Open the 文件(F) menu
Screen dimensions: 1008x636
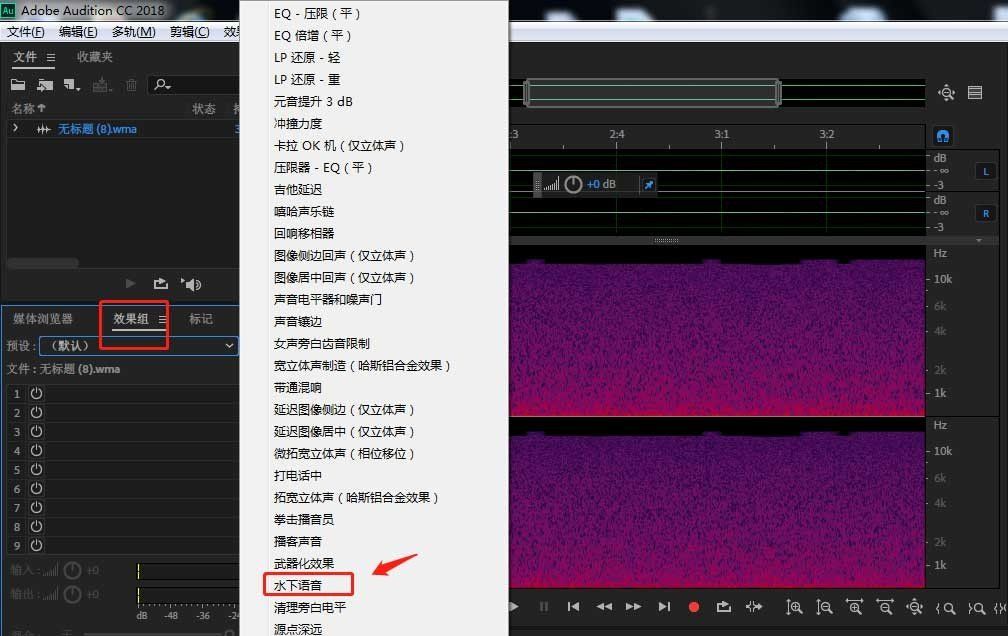(26, 32)
